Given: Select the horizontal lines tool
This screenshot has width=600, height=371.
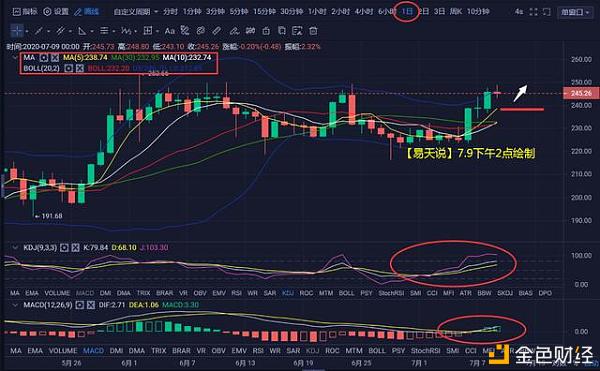Looking at the screenshot, I should point(104,31).
